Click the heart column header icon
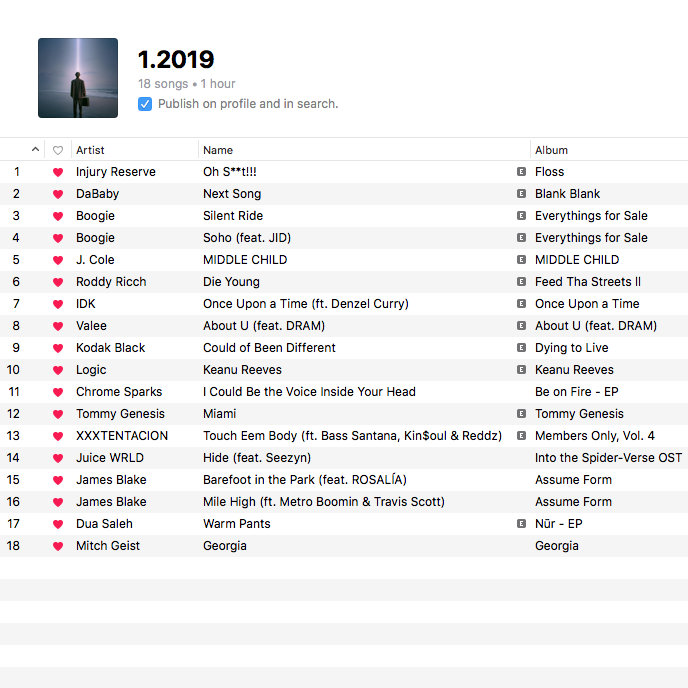688x688 pixels. tap(57, 150)
